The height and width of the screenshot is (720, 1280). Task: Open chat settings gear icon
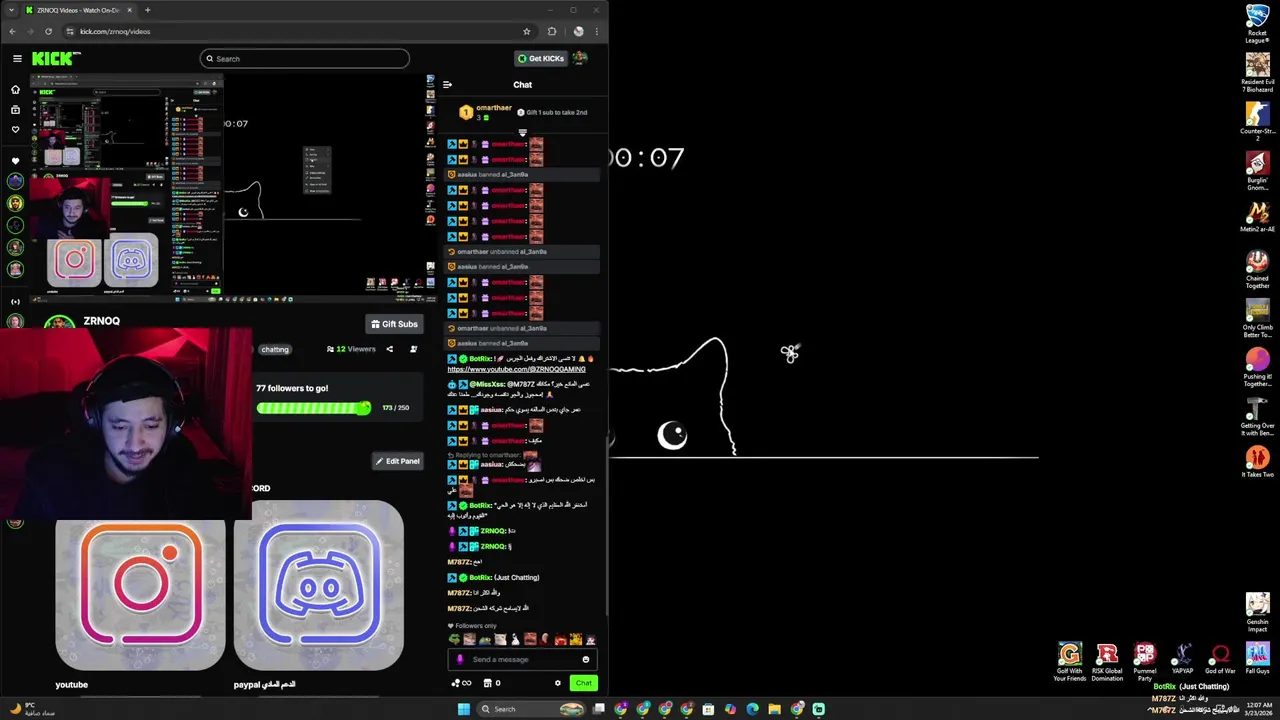click(558, 683)
